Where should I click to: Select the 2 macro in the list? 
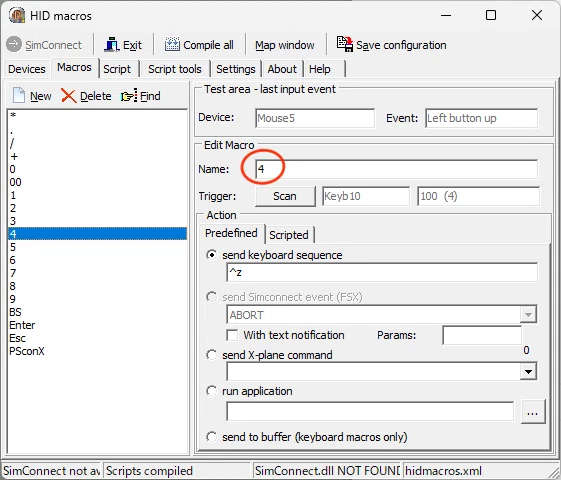(97, 208)
